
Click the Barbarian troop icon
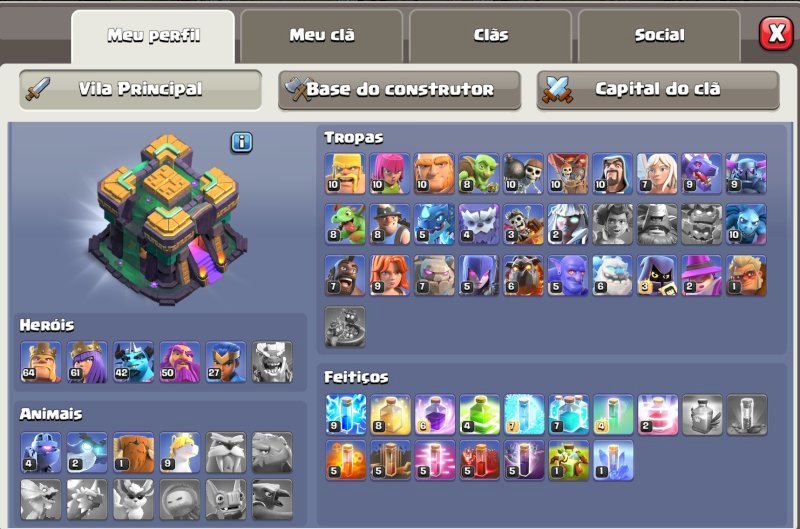345,173
